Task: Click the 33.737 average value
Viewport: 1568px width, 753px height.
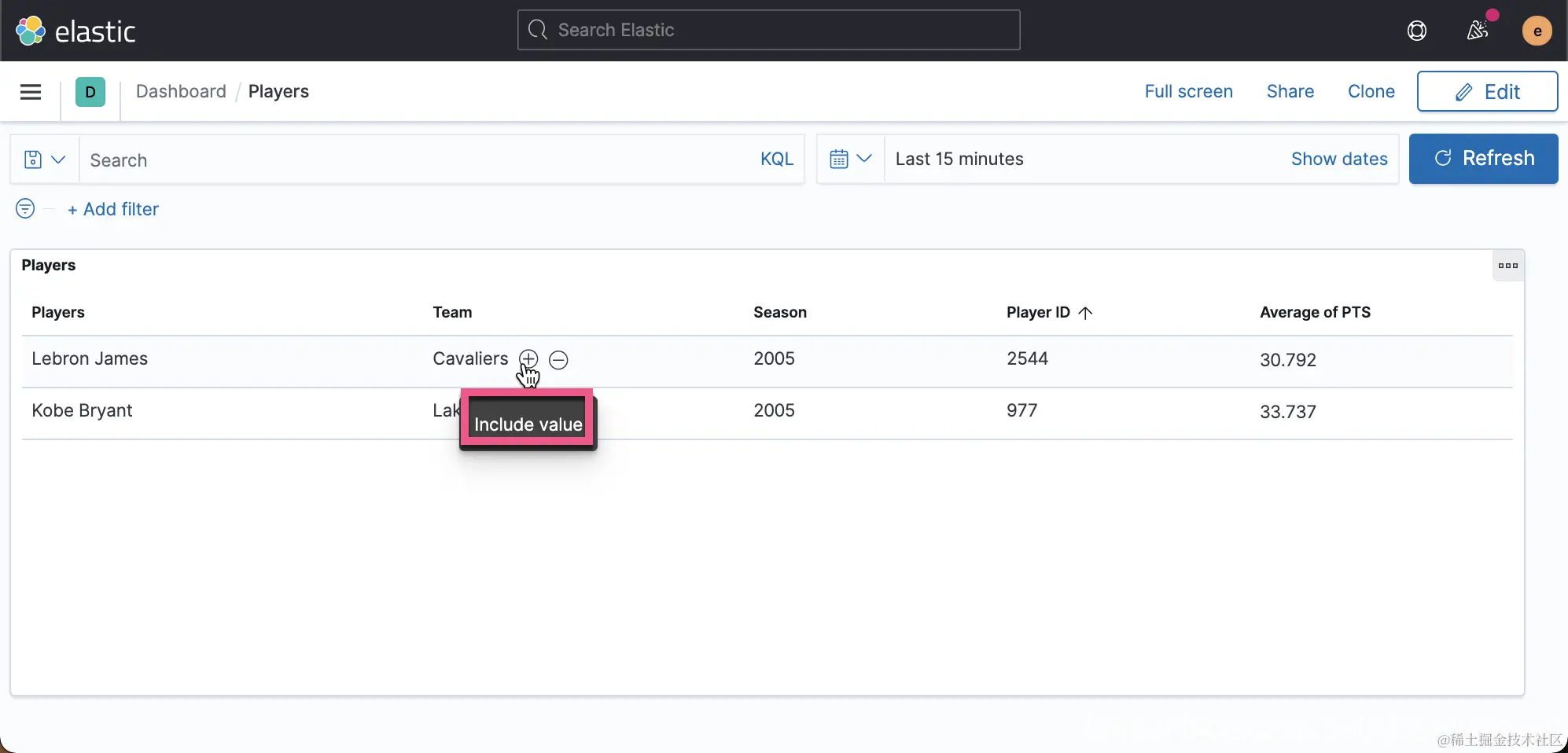Action: pos(1288,412)
